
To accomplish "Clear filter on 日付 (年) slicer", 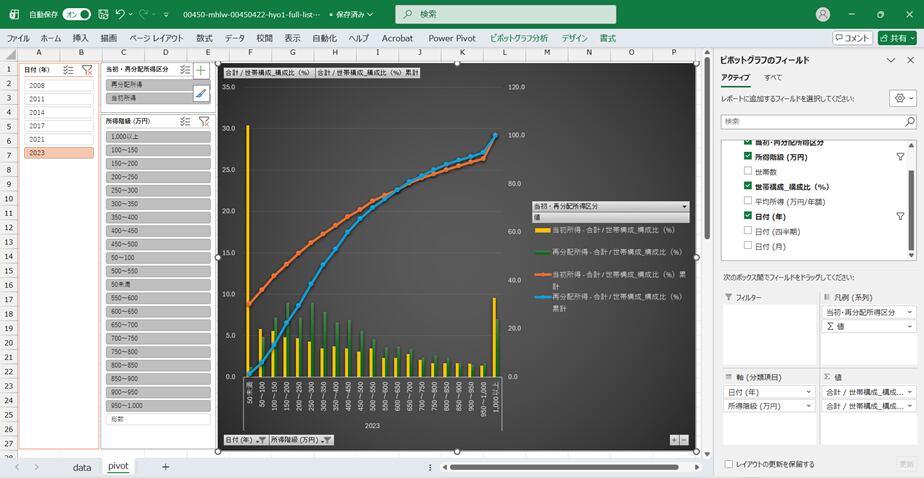I will click(x=86, y=70).
